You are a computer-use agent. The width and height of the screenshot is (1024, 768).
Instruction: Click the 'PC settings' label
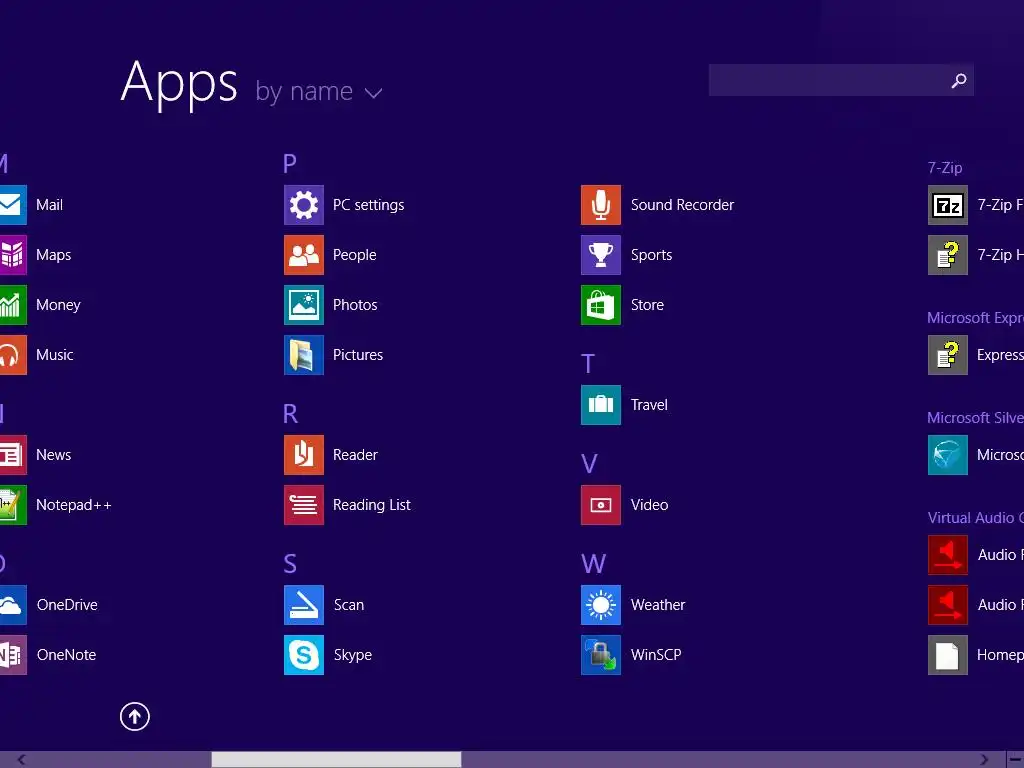click(368, 205)
